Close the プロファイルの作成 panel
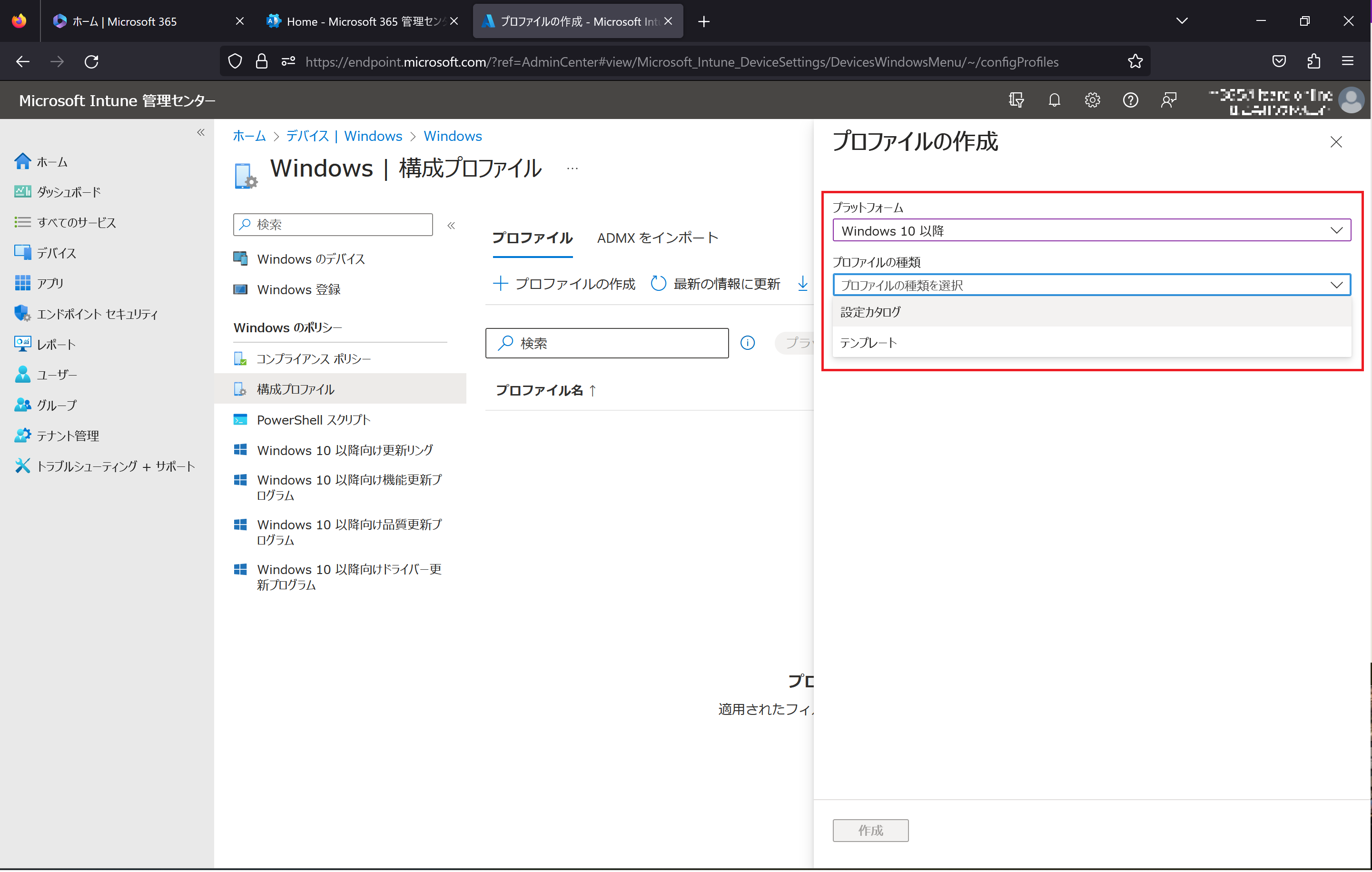 [x=1335, y=142]
